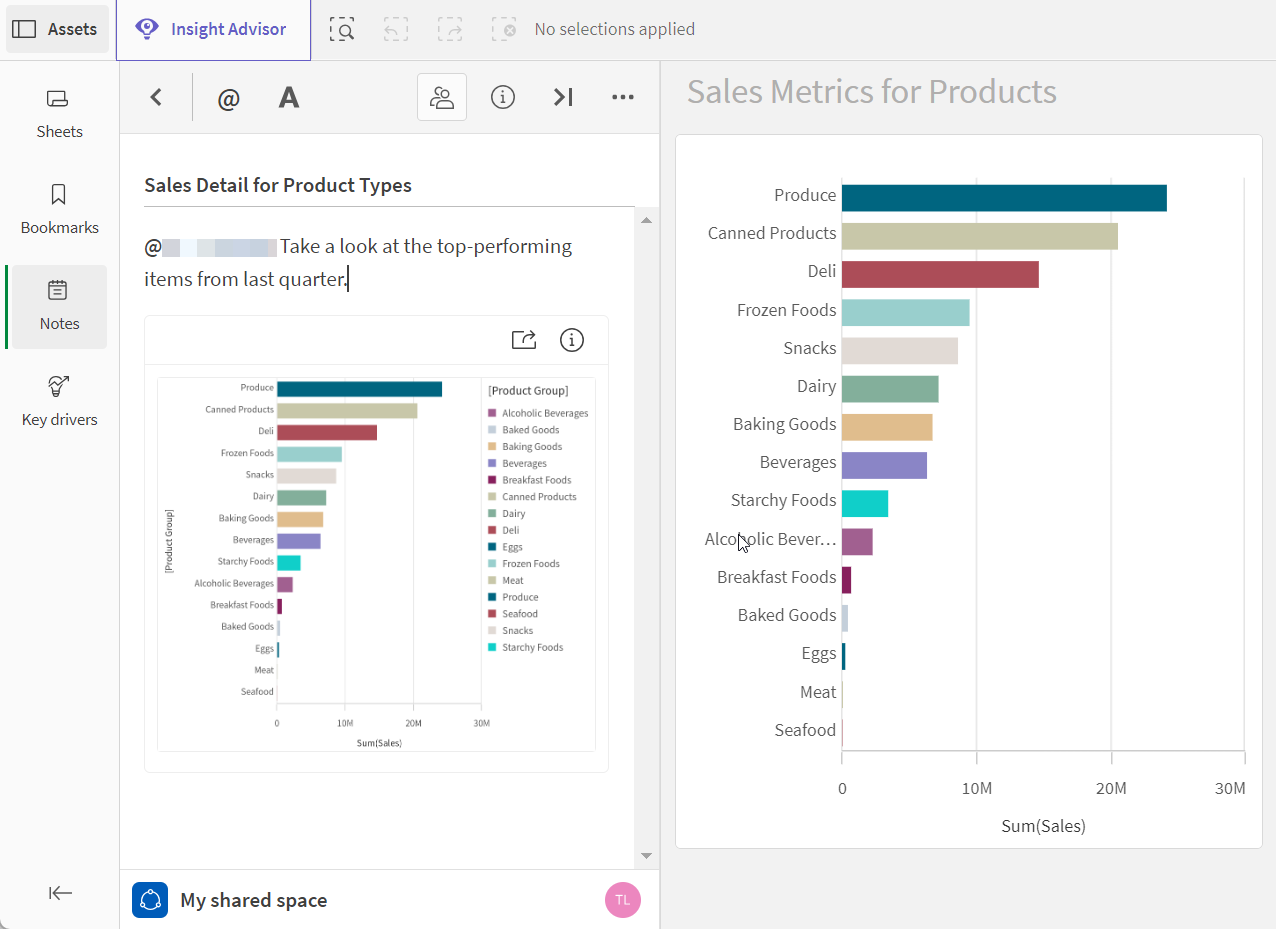Click the Sum(Sales) axis title in main chart

pyautogui.click(x=1043, y=826)
